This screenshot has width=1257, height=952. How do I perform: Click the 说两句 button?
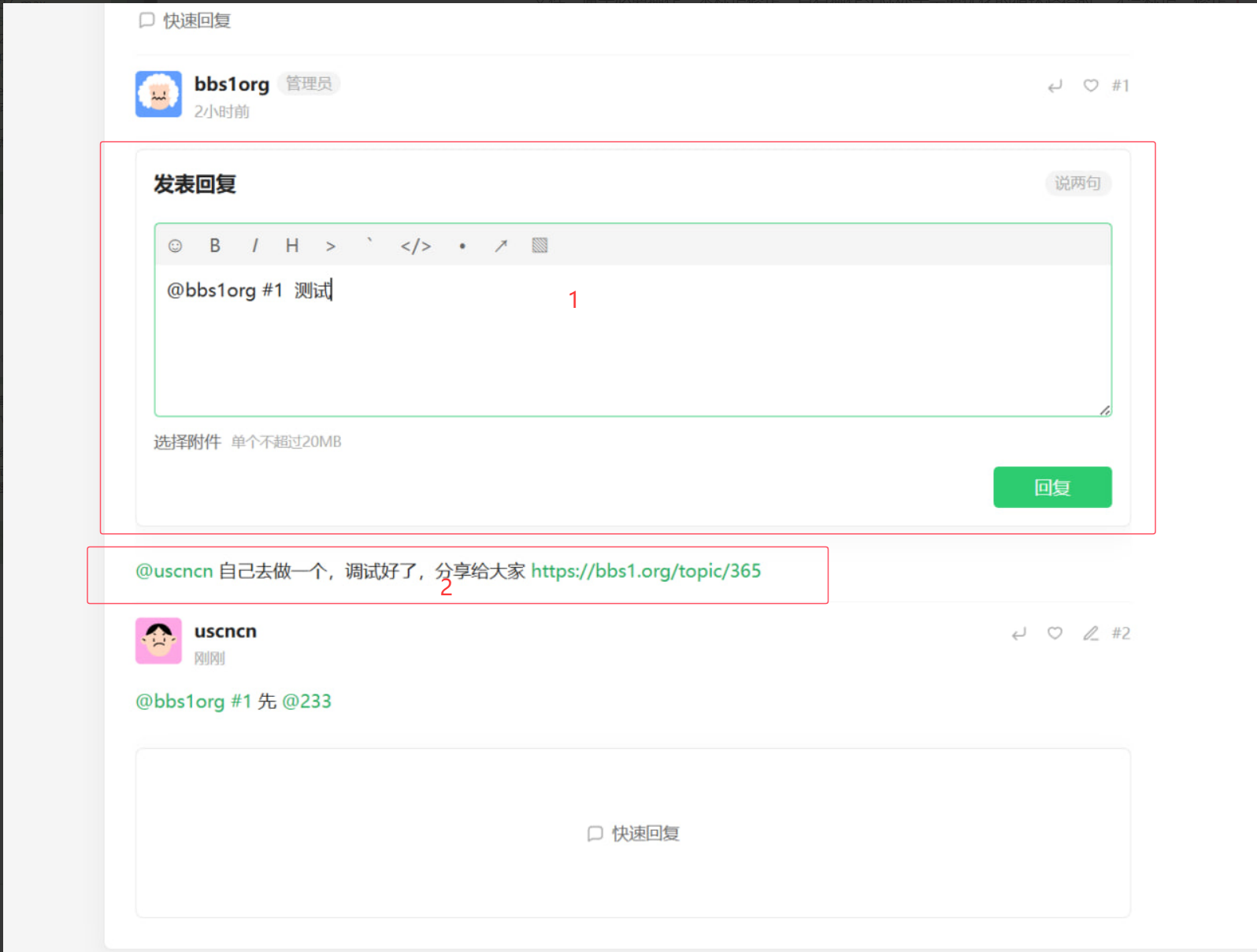pyautogui.click(x=1077, y=183)
